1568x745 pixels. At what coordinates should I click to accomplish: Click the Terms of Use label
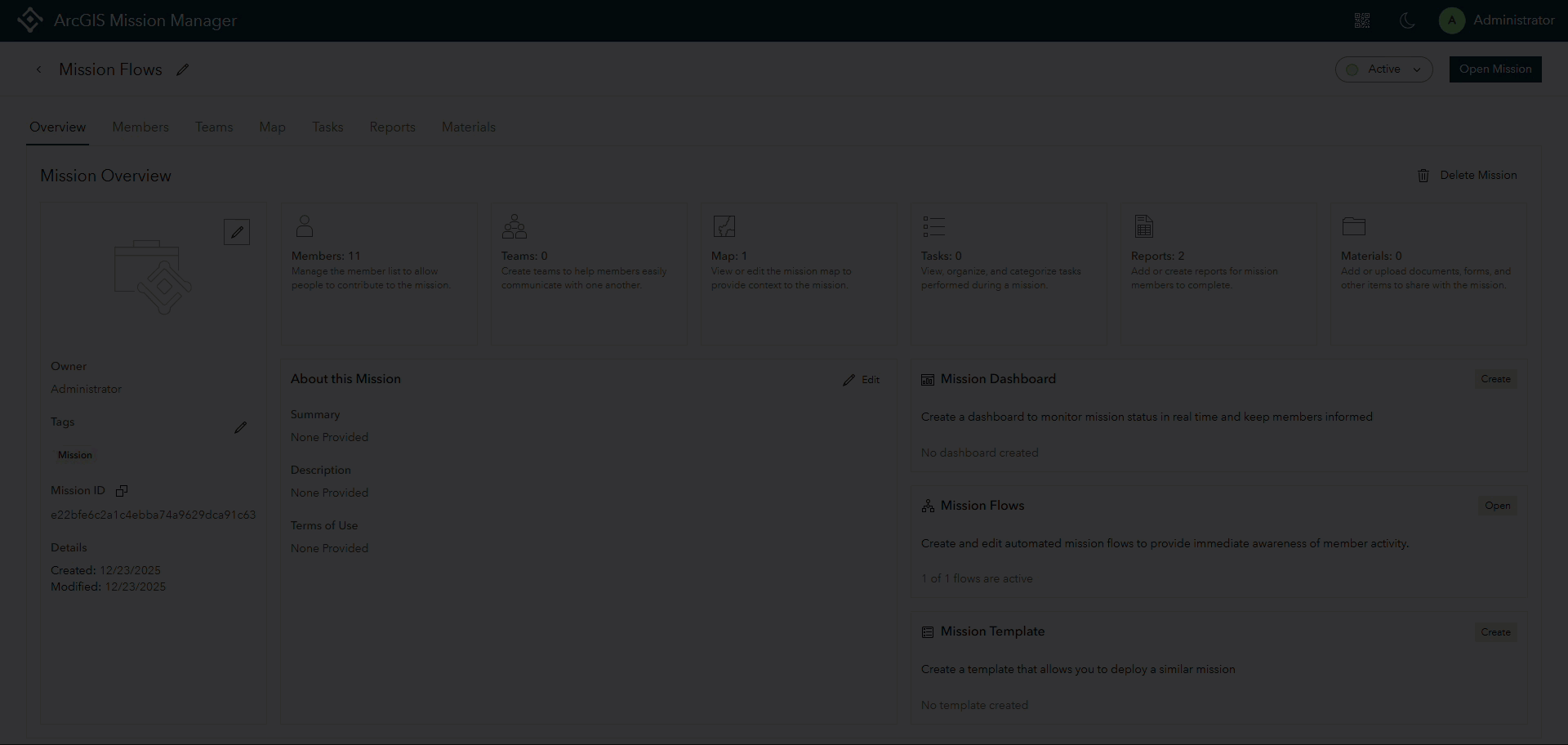pos(324,526)
